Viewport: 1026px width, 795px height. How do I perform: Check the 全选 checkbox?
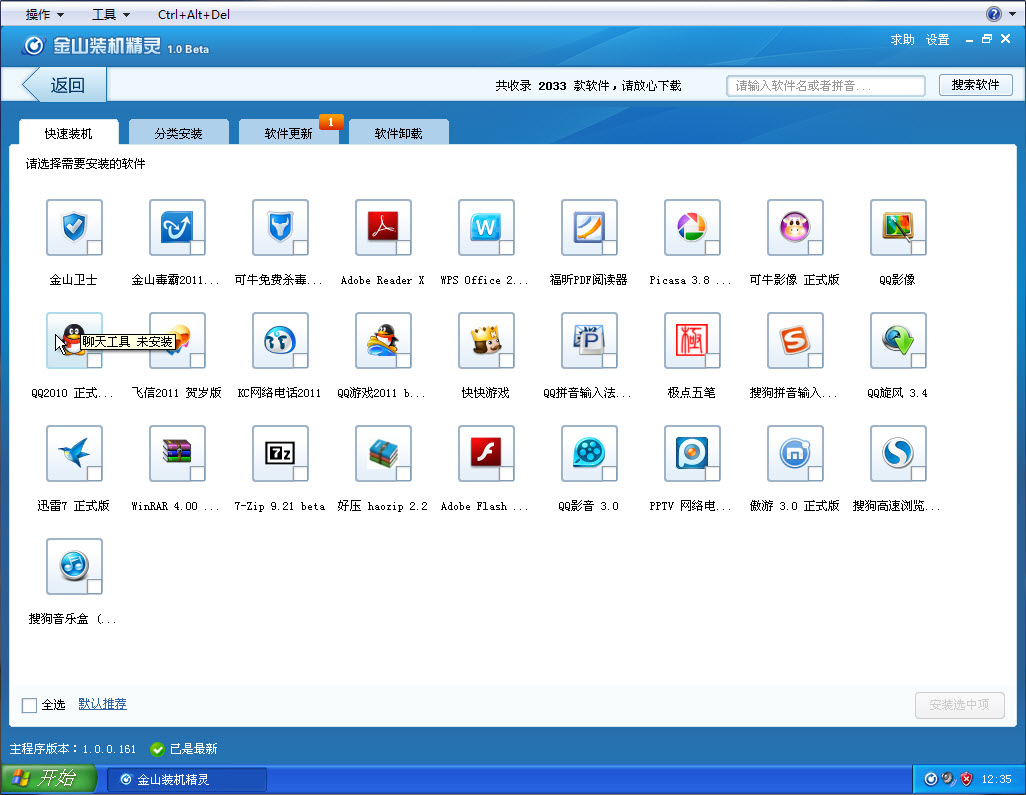click(x=29, y=705)
